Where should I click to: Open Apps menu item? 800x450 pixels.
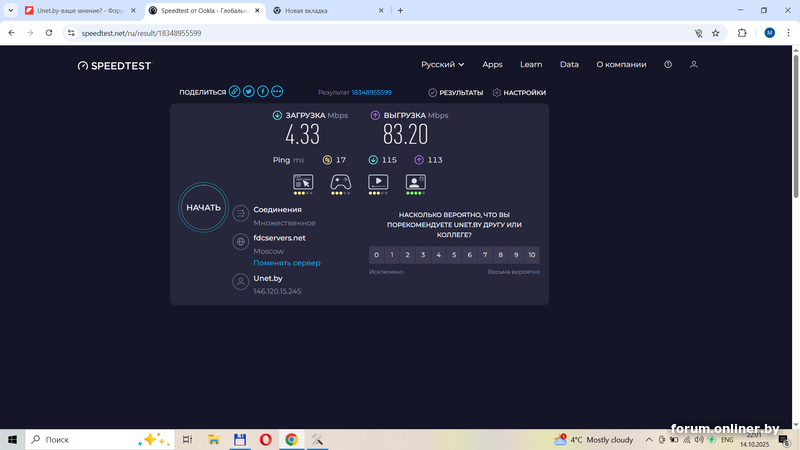(492, 64)
